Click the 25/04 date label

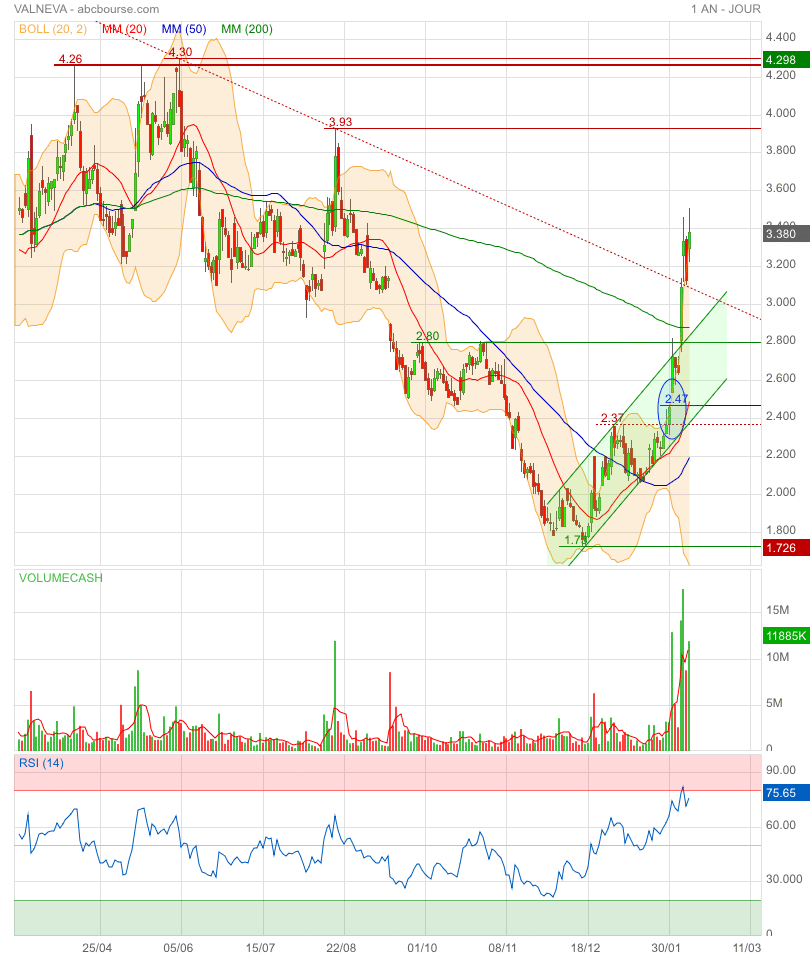coord(97,948)
